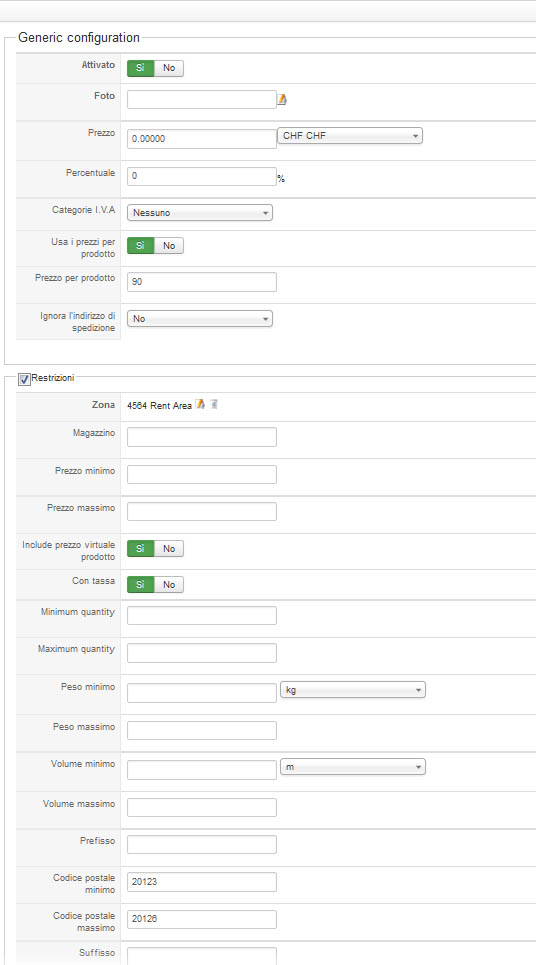The image size is (536, 965).
Task: Click the Codice postale massimo field 20126
Action: (x=202, y=919)
